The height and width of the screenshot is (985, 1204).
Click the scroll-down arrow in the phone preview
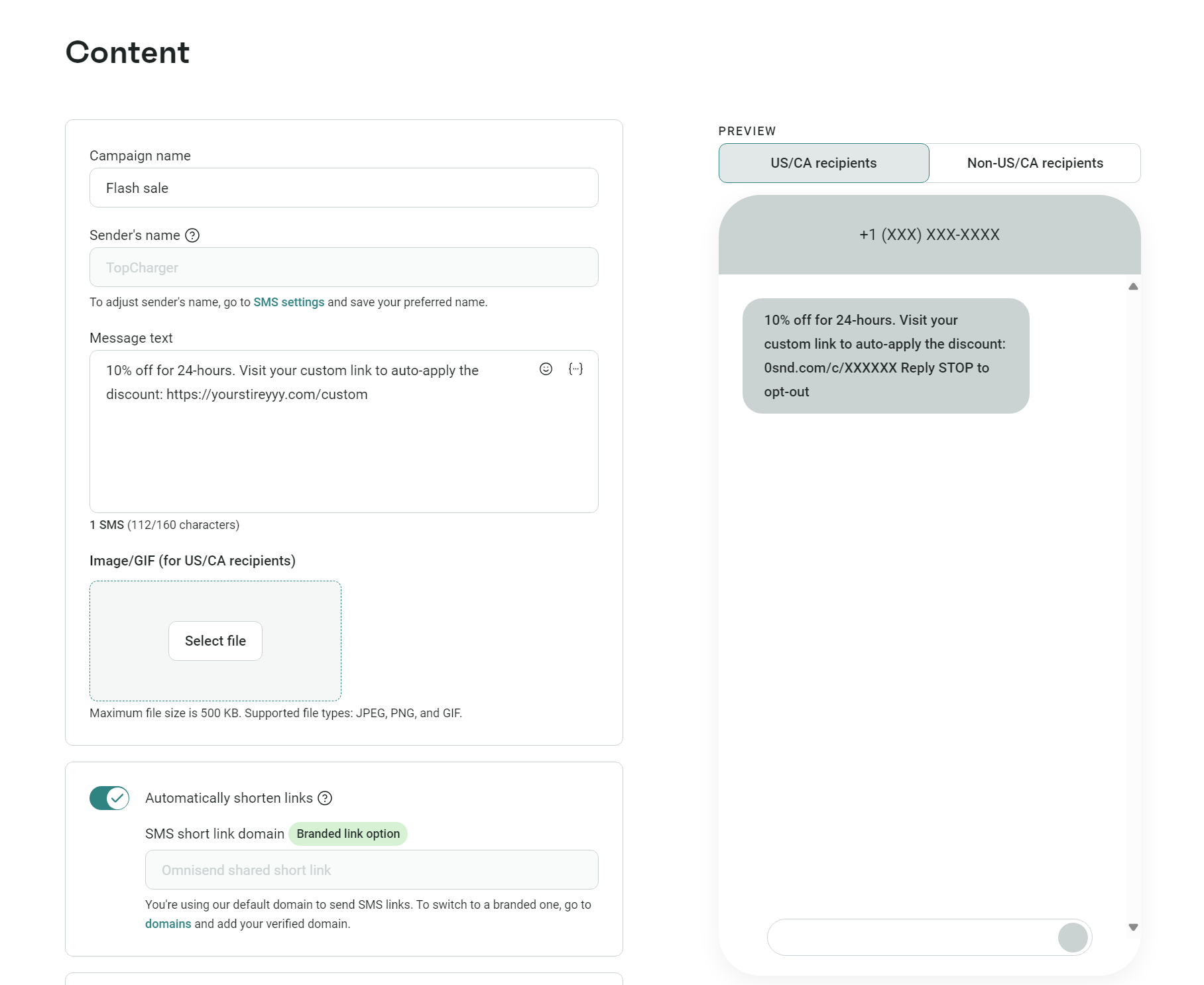point(1132,928)
